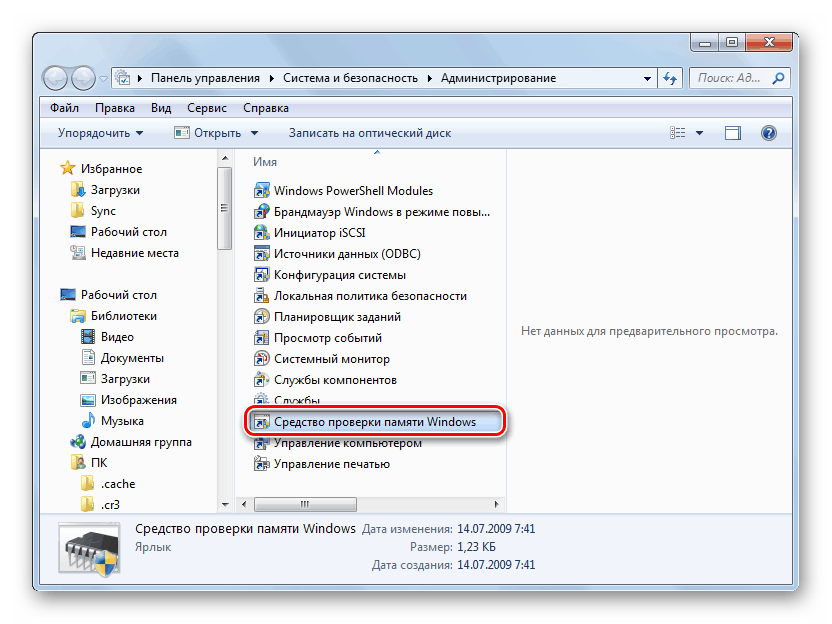The image size is (832, 624).
Task: Click the Недавние места icon
Action: pos(77,253)
